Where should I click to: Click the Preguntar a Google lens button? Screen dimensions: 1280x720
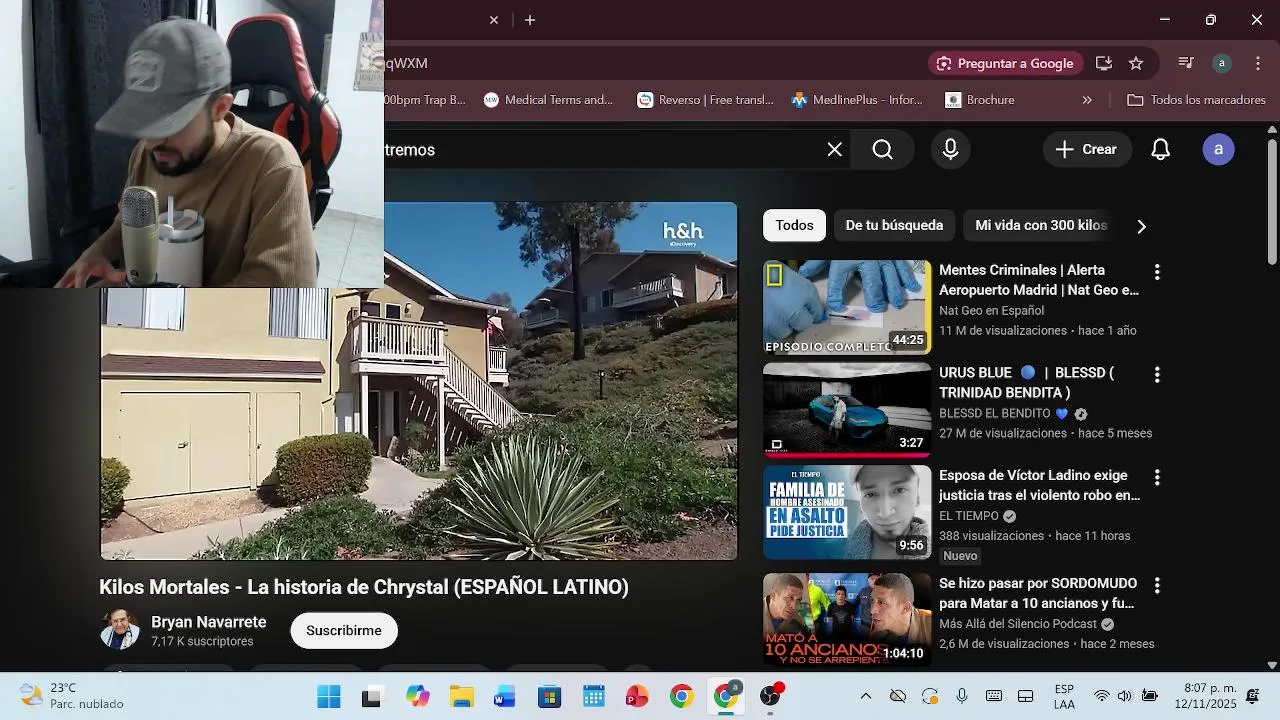(1005, 63)
